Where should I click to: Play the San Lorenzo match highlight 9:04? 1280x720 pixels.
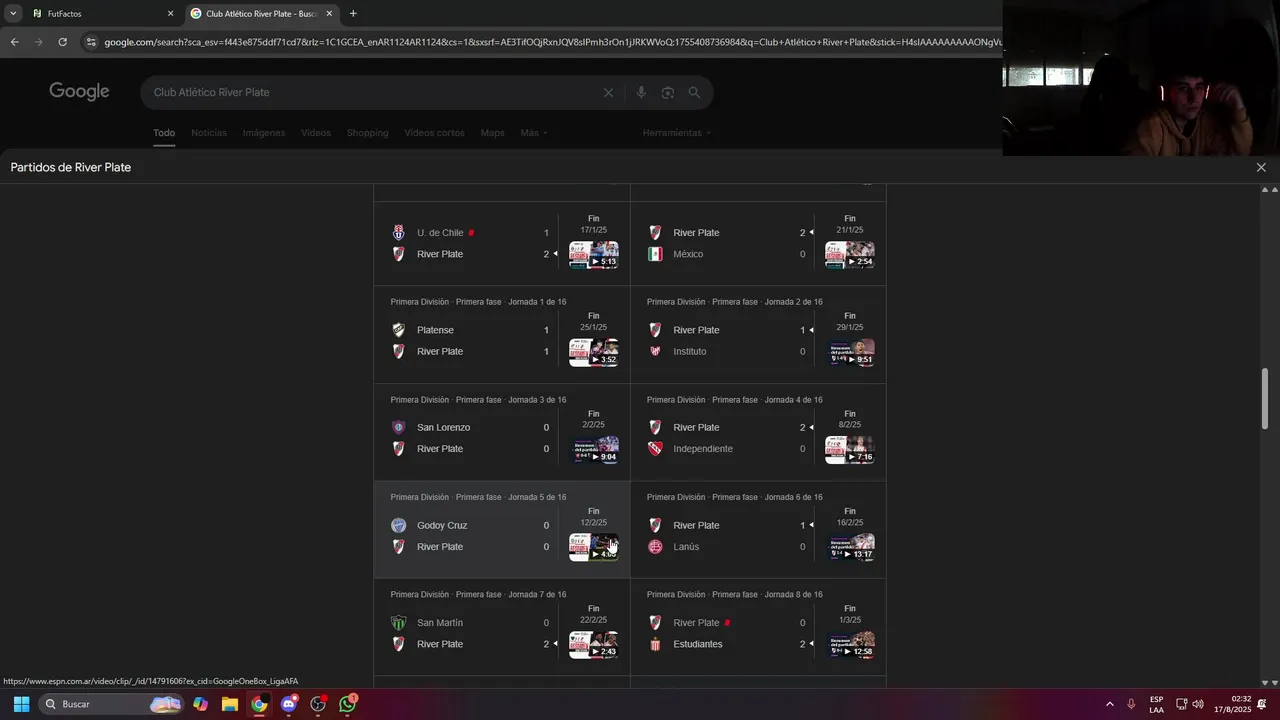click(x=594, y=450)
